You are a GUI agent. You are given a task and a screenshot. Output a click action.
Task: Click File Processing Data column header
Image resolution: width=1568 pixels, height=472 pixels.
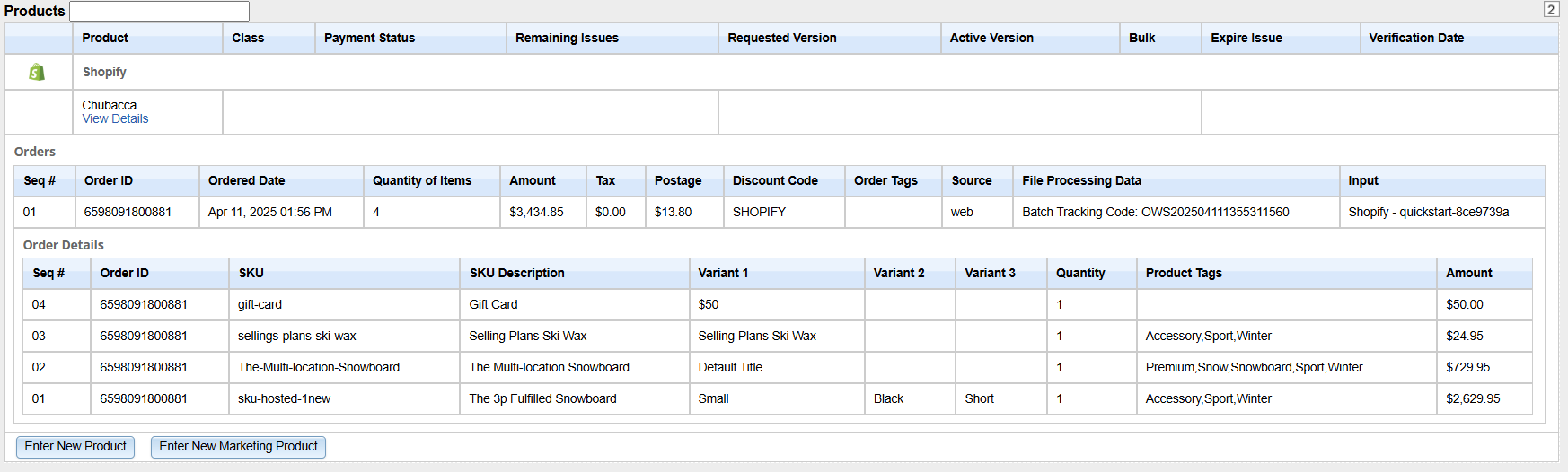1081,180
